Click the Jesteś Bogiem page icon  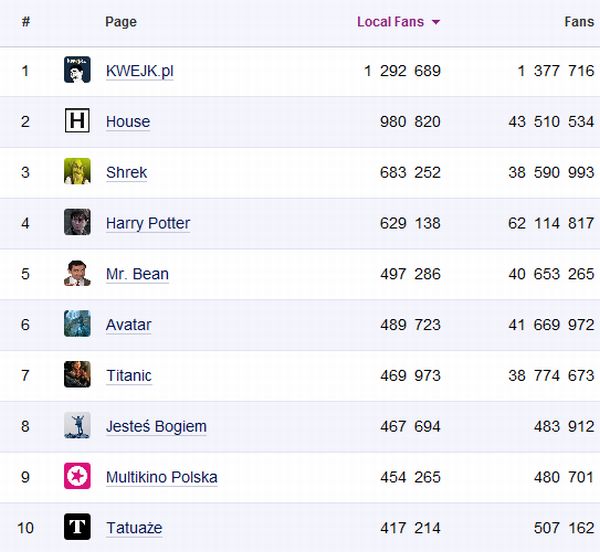[77, 426]
